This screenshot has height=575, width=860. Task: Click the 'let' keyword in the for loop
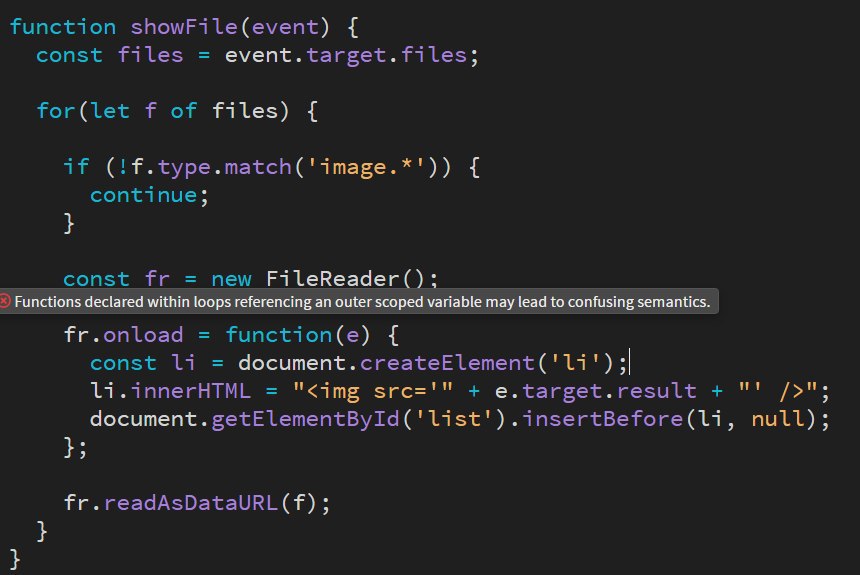point(110,111)
